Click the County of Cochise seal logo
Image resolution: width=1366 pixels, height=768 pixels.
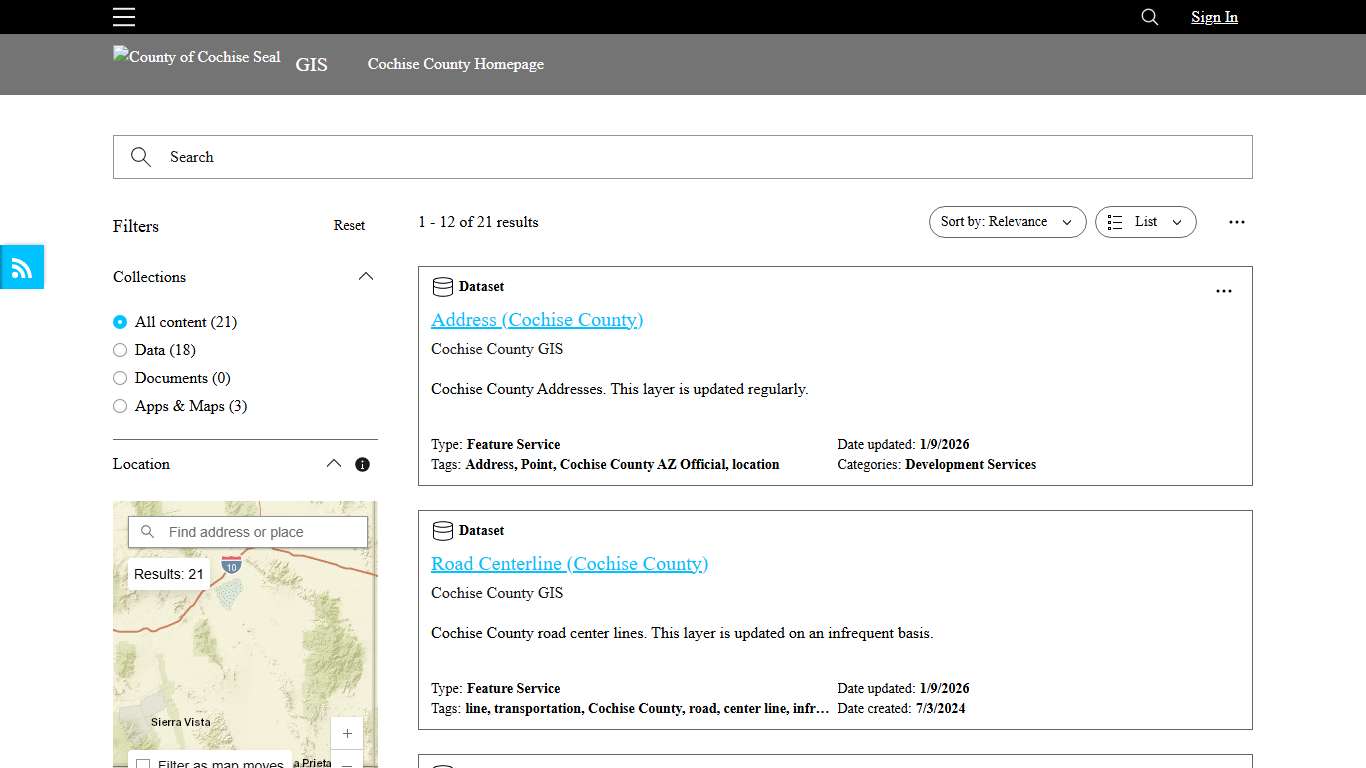(196, 57)
